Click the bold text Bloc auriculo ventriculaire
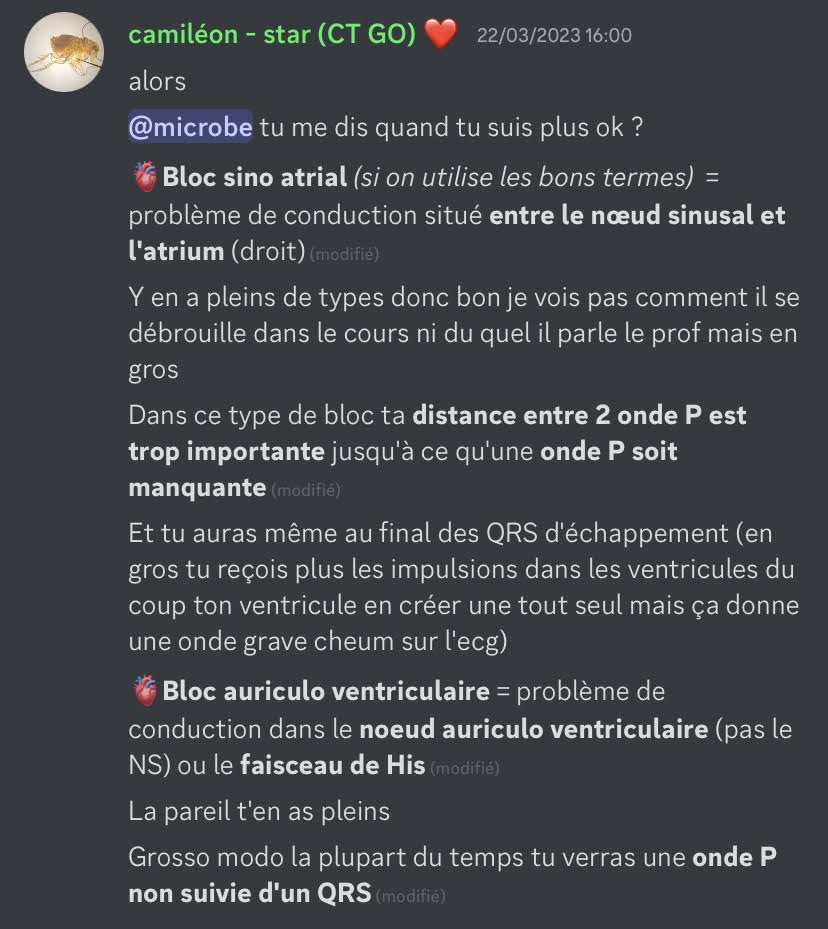The image size is (828, 929). point(326,691)
